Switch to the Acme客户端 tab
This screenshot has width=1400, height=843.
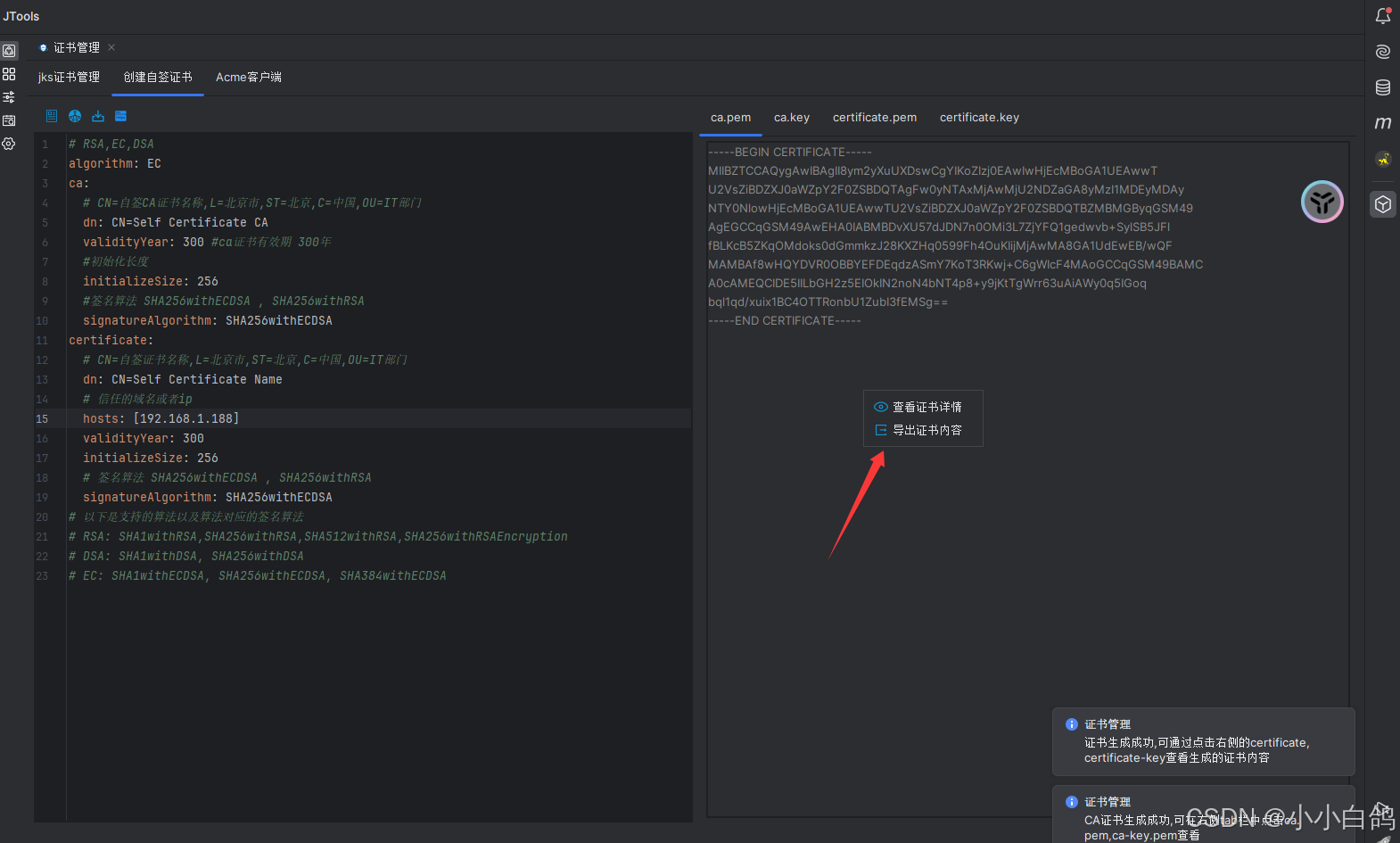[248, 78]
